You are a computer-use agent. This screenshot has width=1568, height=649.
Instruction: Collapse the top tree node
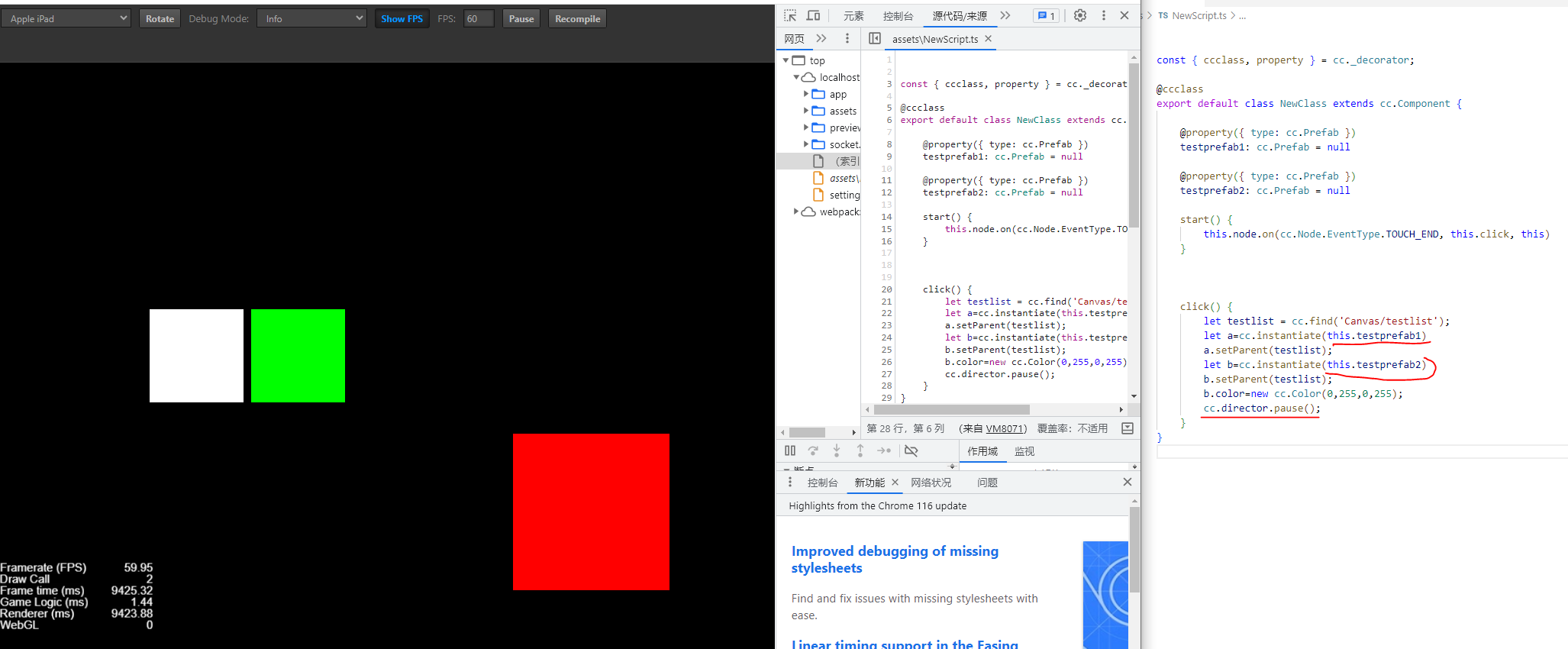click(x=786, y=60)
